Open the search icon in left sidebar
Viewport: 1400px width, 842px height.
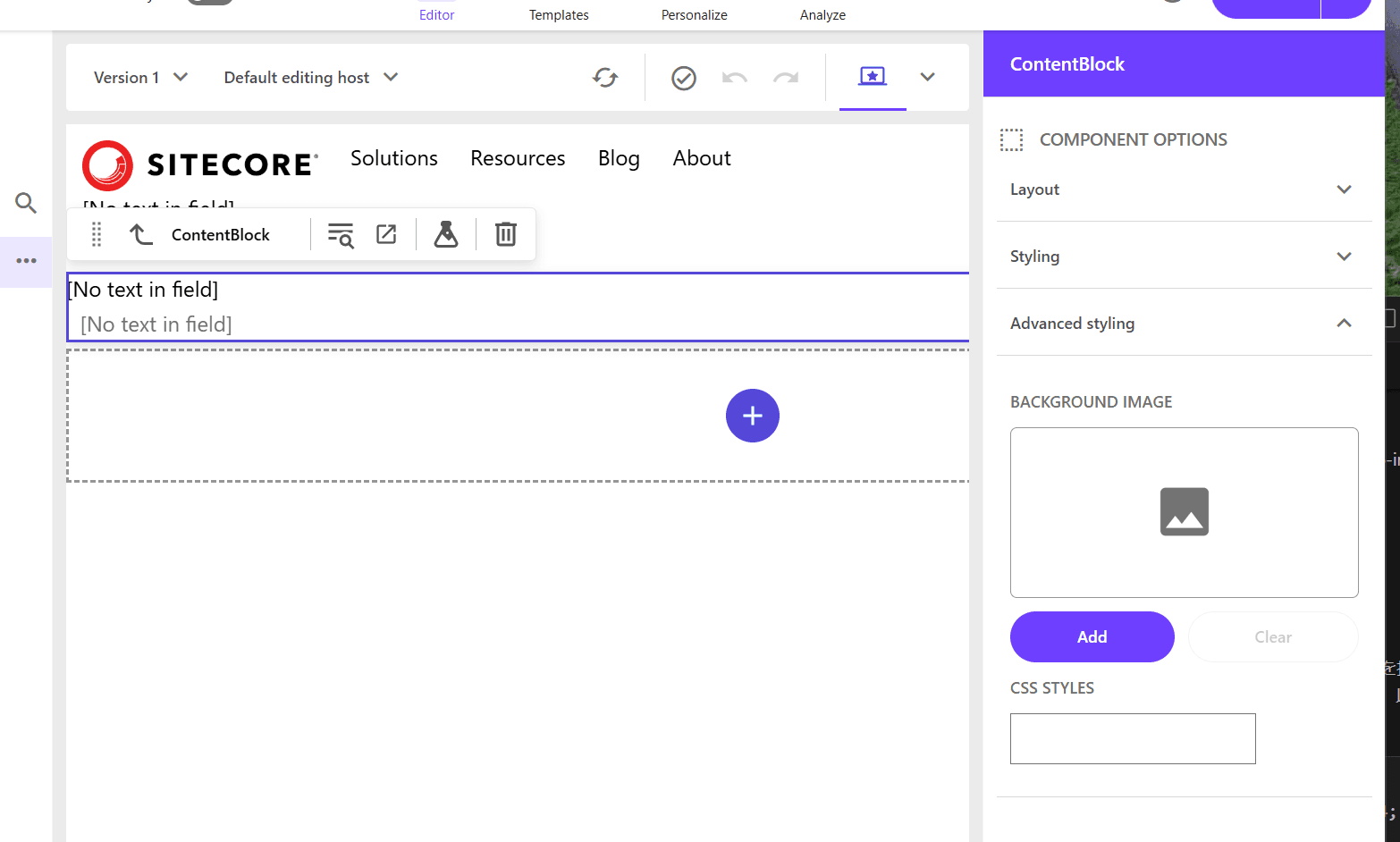tap(26, 203)
